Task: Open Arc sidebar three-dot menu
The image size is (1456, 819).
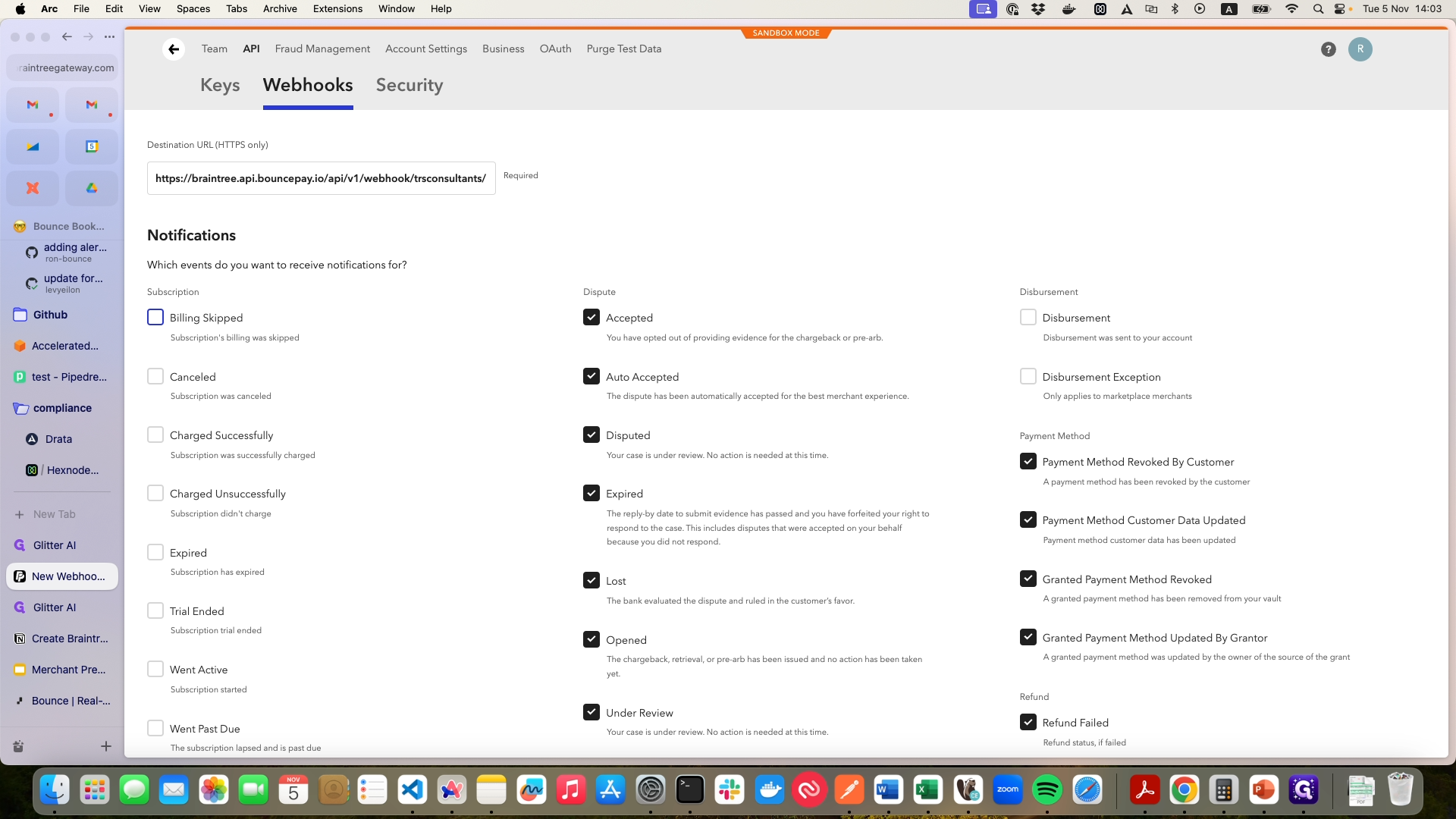Action: coord(109,36)
